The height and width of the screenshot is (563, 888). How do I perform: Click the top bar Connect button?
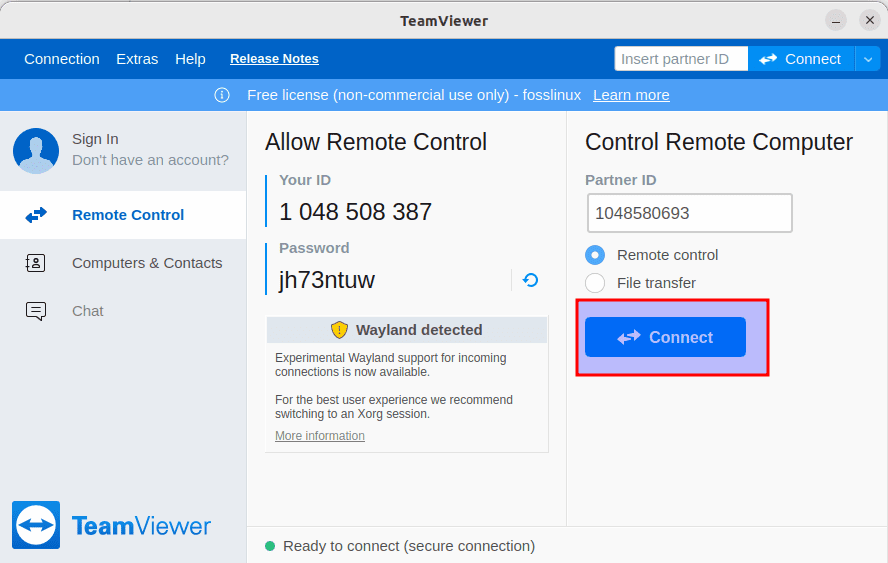800,59
